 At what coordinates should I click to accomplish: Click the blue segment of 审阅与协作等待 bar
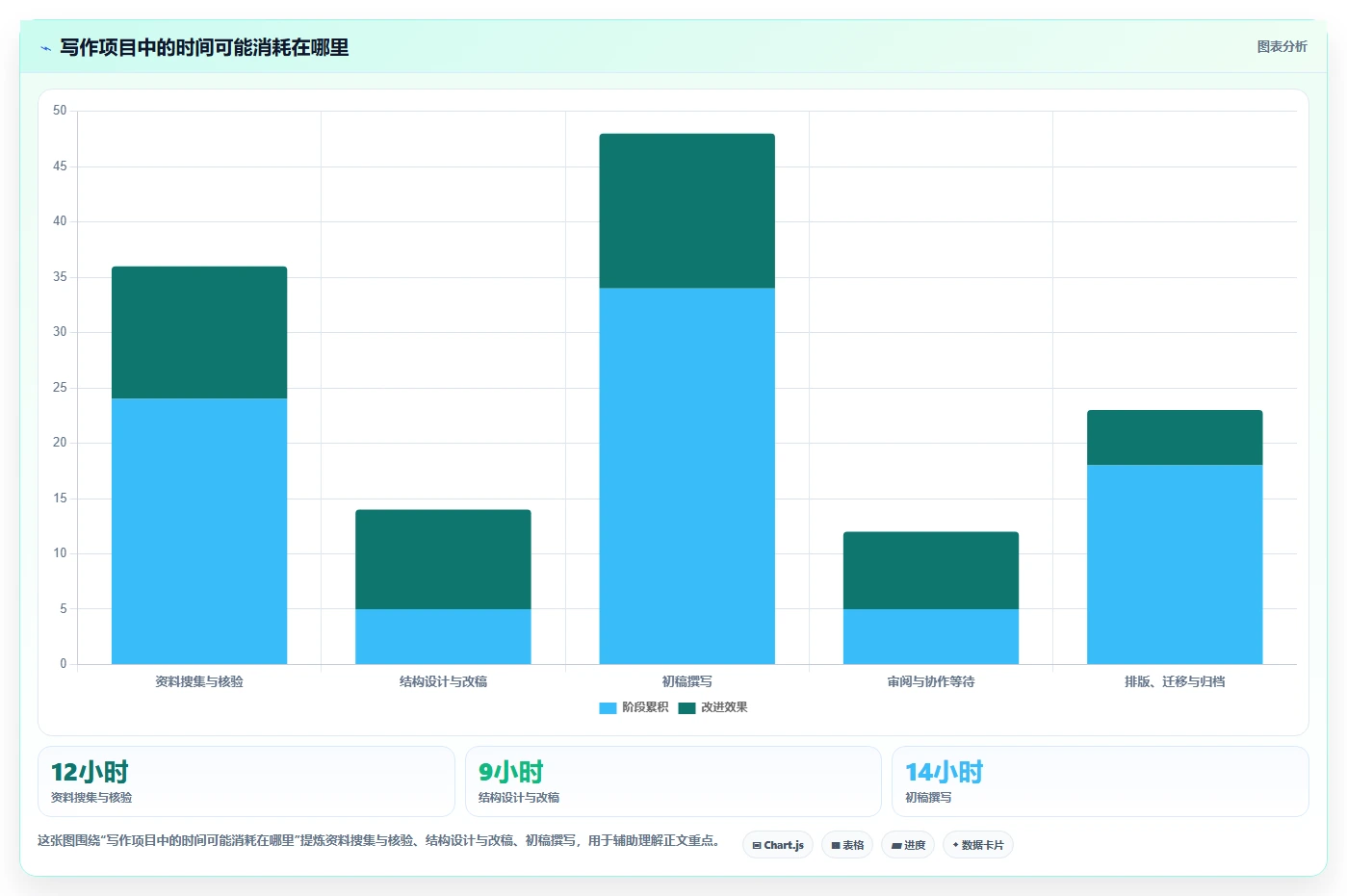tap(931, 636)
